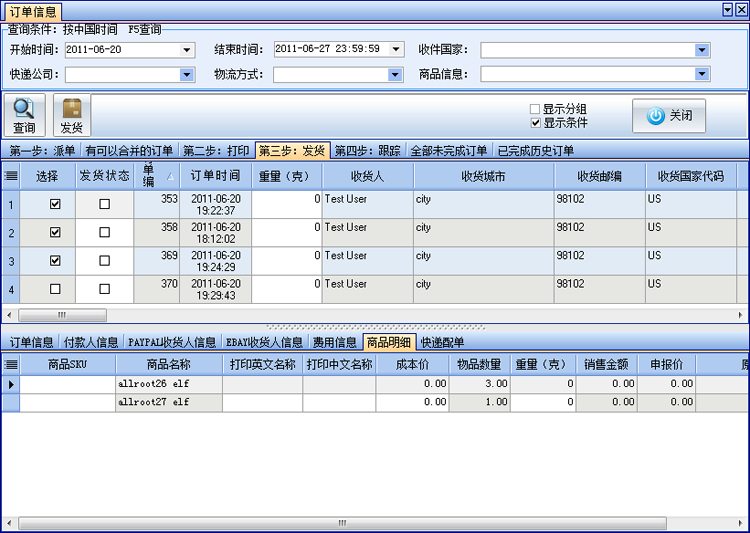Click the 商品SKU cell for allroot27 elf
The image size is (750, 533).
68,403
